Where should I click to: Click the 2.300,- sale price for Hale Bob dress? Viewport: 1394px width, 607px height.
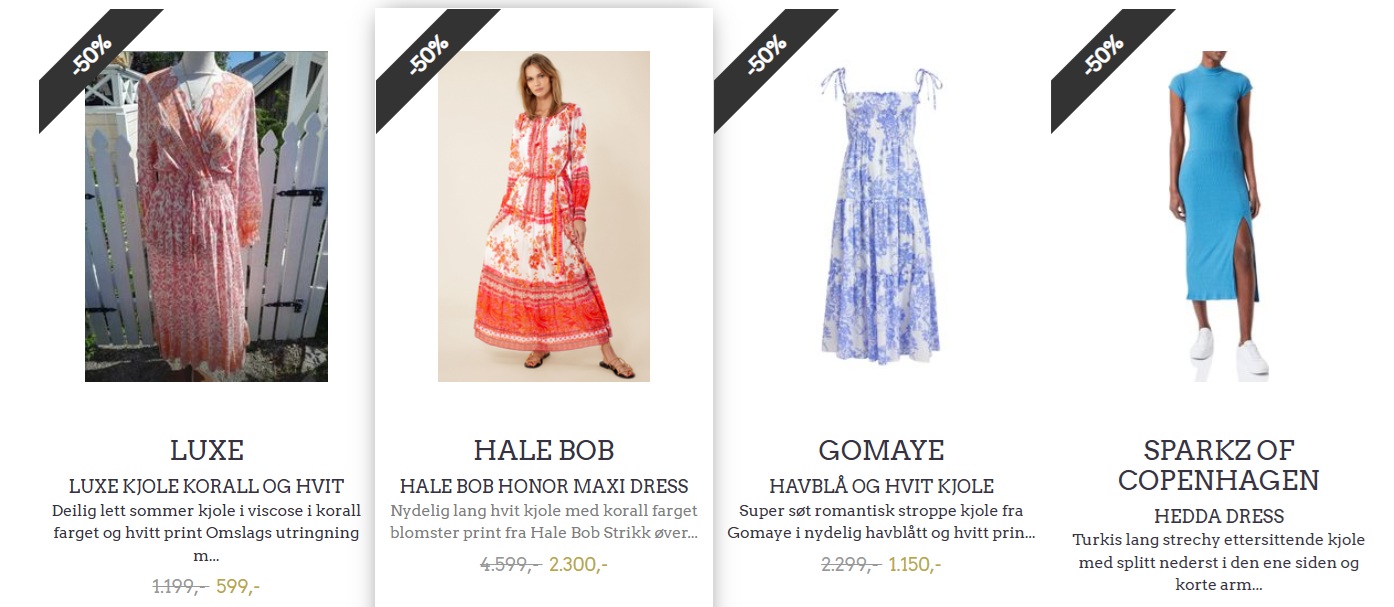(578, 564)
